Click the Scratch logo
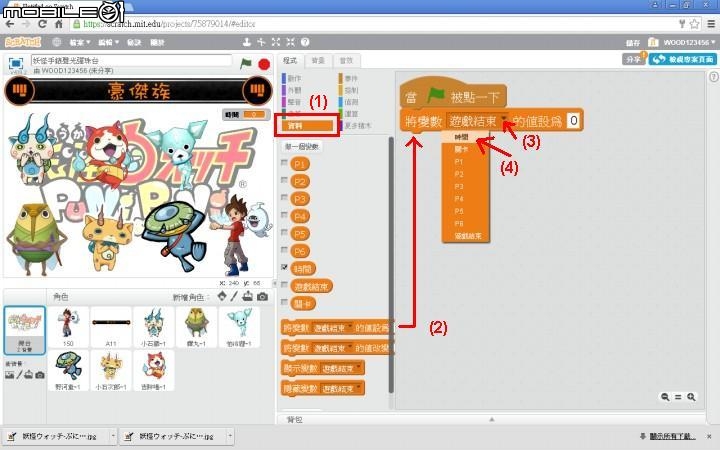 pos(23,42)
